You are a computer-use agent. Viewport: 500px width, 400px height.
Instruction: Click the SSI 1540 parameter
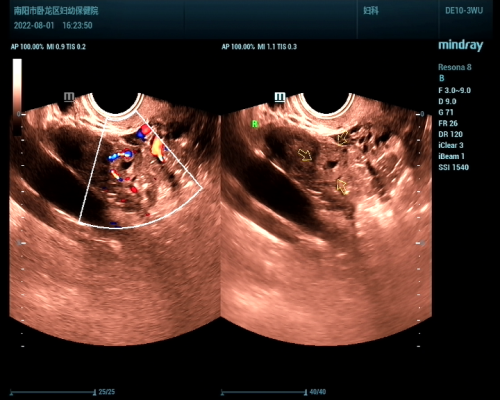tap(454, 167)
